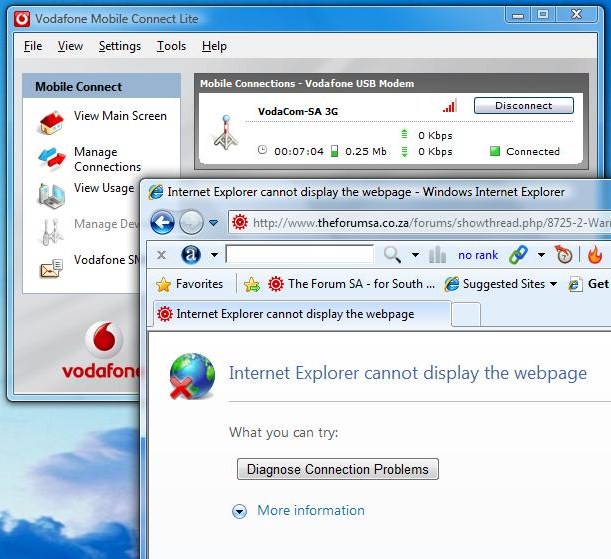Click the View Main Screen house icon
The height and width of the screenshot is (559, 611).
tap(51, 122)
